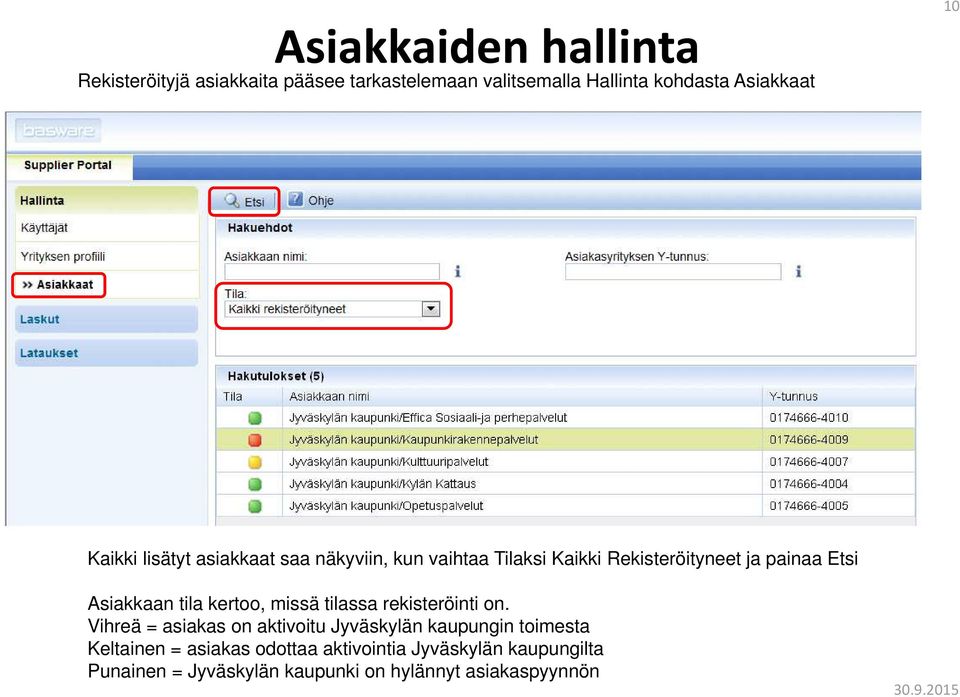Click Y-tunnus value 0174666-4004
The image size is (960, 697).
click(x=809, y=484)
